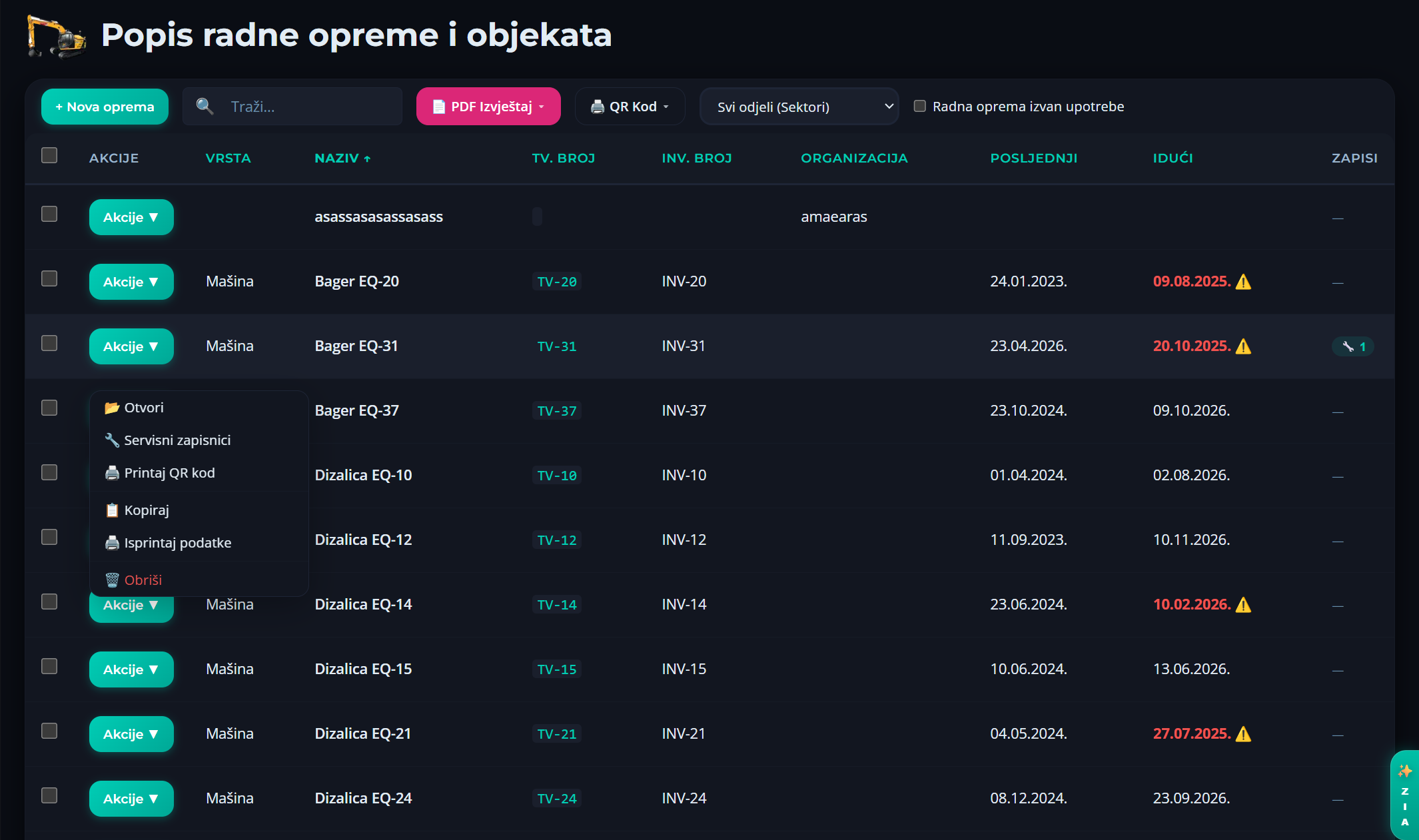This screenshot has height=840, width=1419.
Task: Sort by the TV. BROJ column header
Action: tap(563, 159)
